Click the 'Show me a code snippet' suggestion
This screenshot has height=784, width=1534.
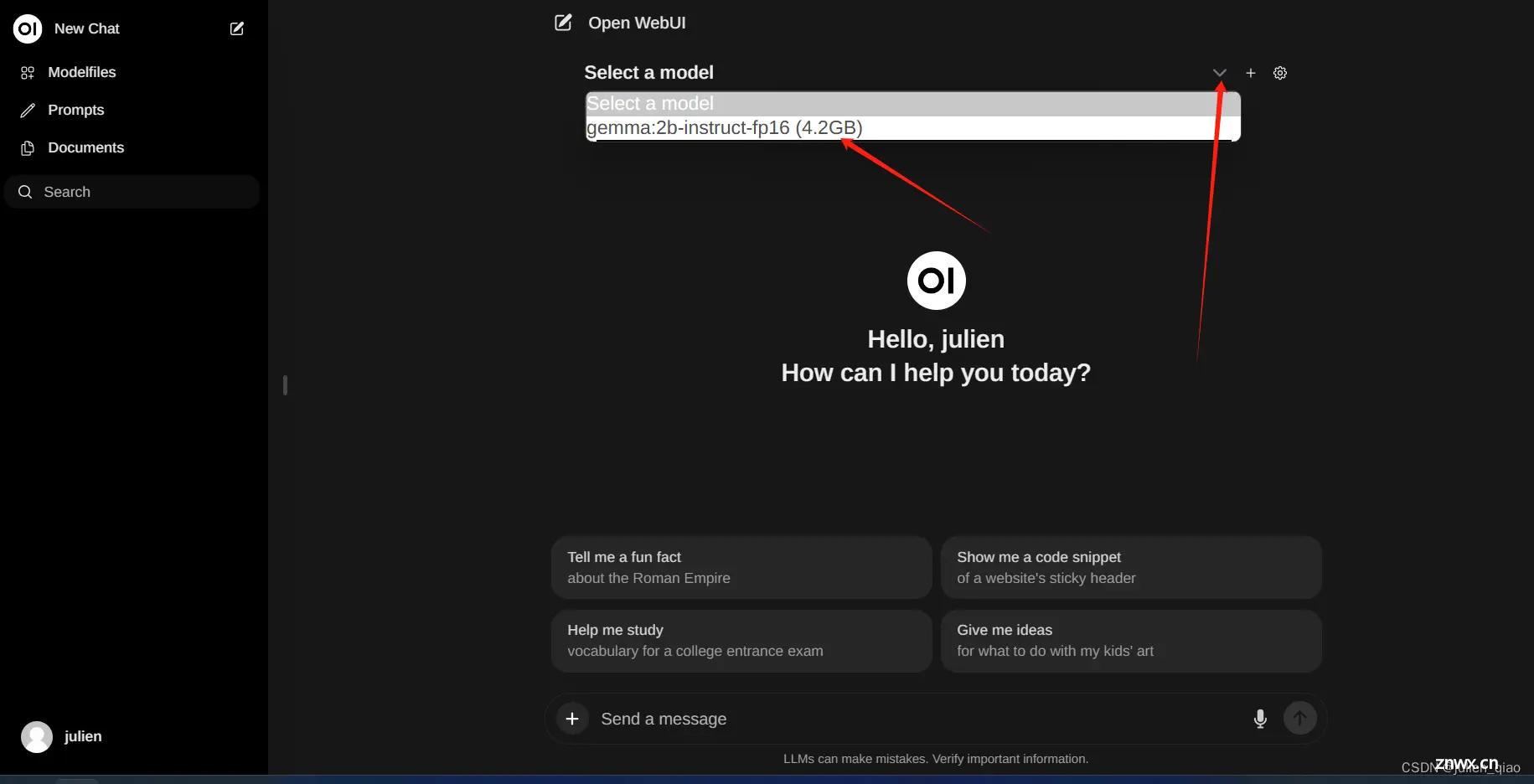tap(1131, 567)
